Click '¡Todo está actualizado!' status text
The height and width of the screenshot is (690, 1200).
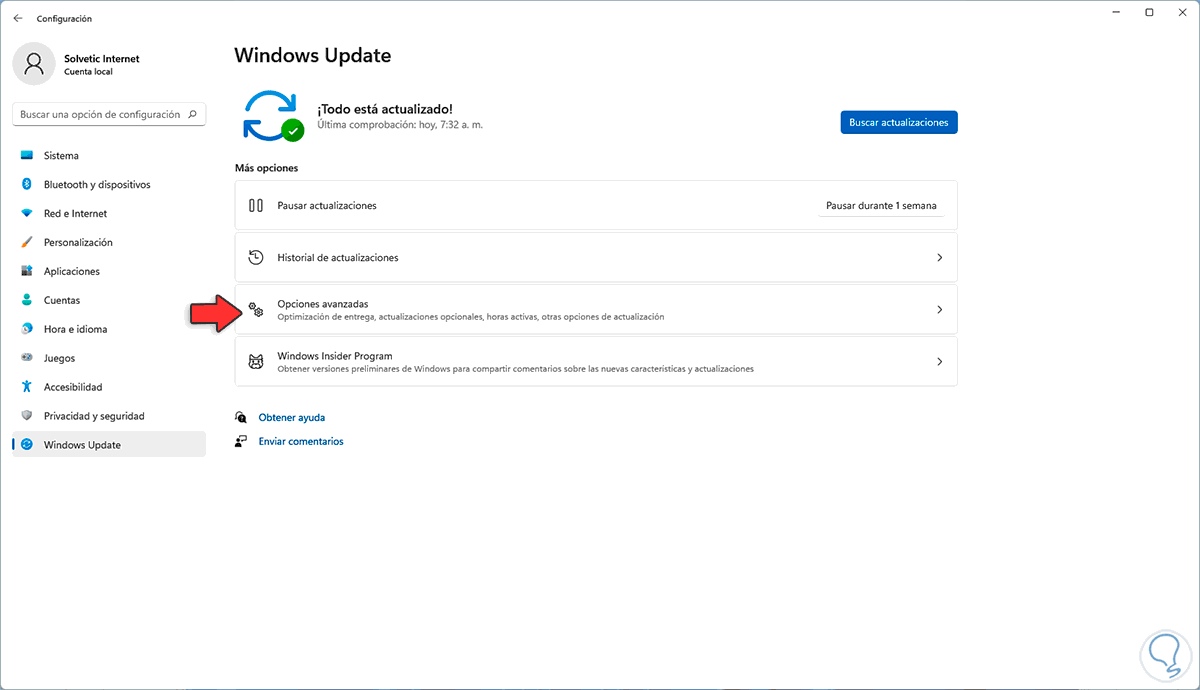click(385, 108)
